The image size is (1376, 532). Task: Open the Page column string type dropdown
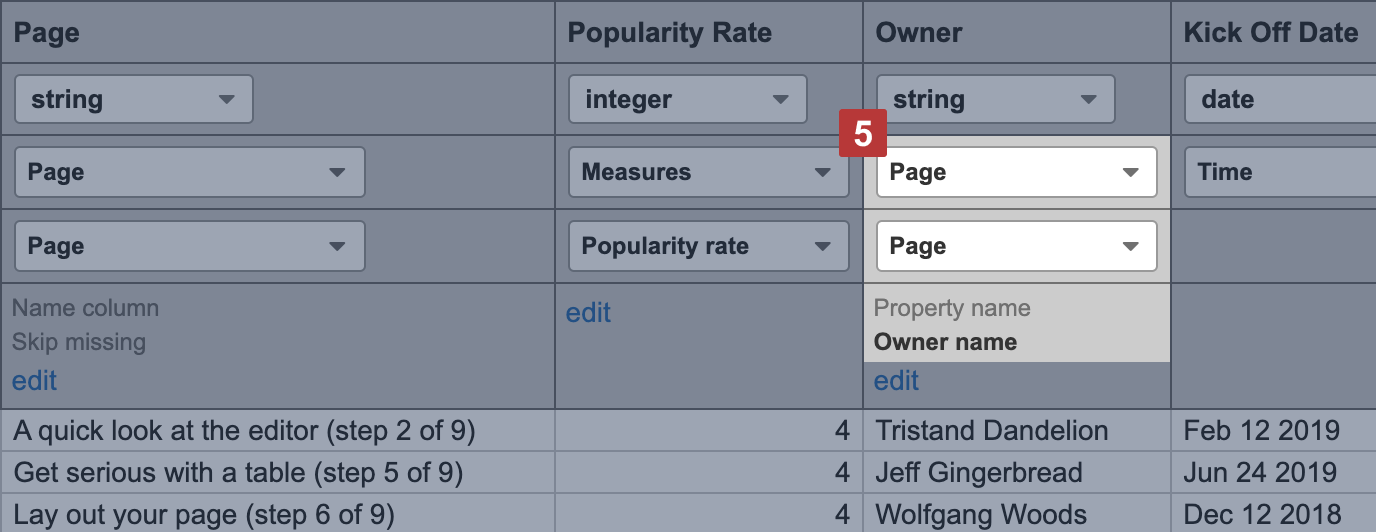tap(133, 100)
